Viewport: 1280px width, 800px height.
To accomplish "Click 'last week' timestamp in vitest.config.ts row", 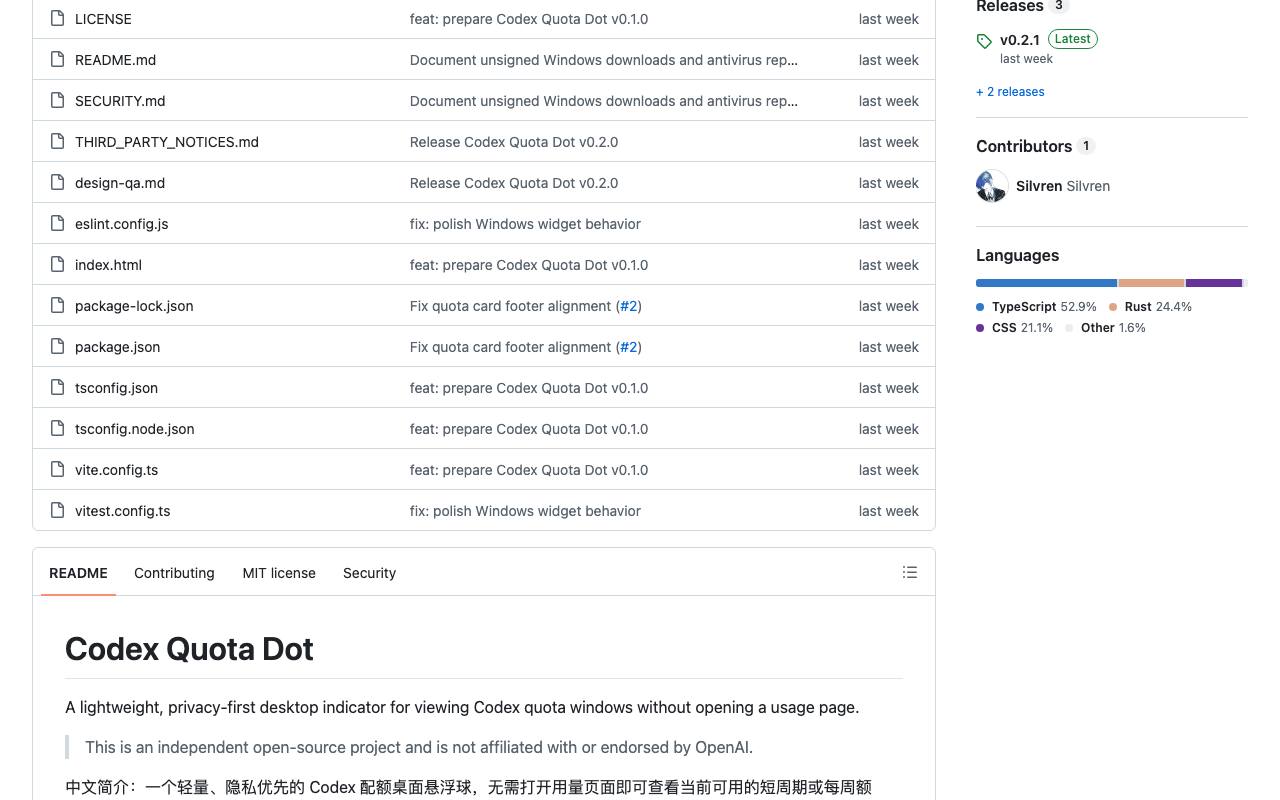I will [x=889, y=511].
